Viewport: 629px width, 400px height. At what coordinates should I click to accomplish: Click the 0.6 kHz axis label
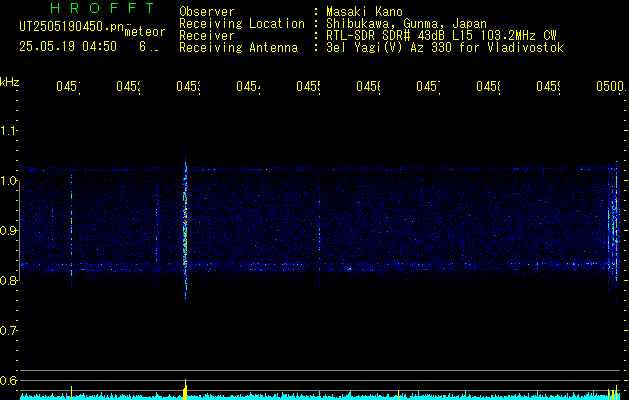pos(8,380)
